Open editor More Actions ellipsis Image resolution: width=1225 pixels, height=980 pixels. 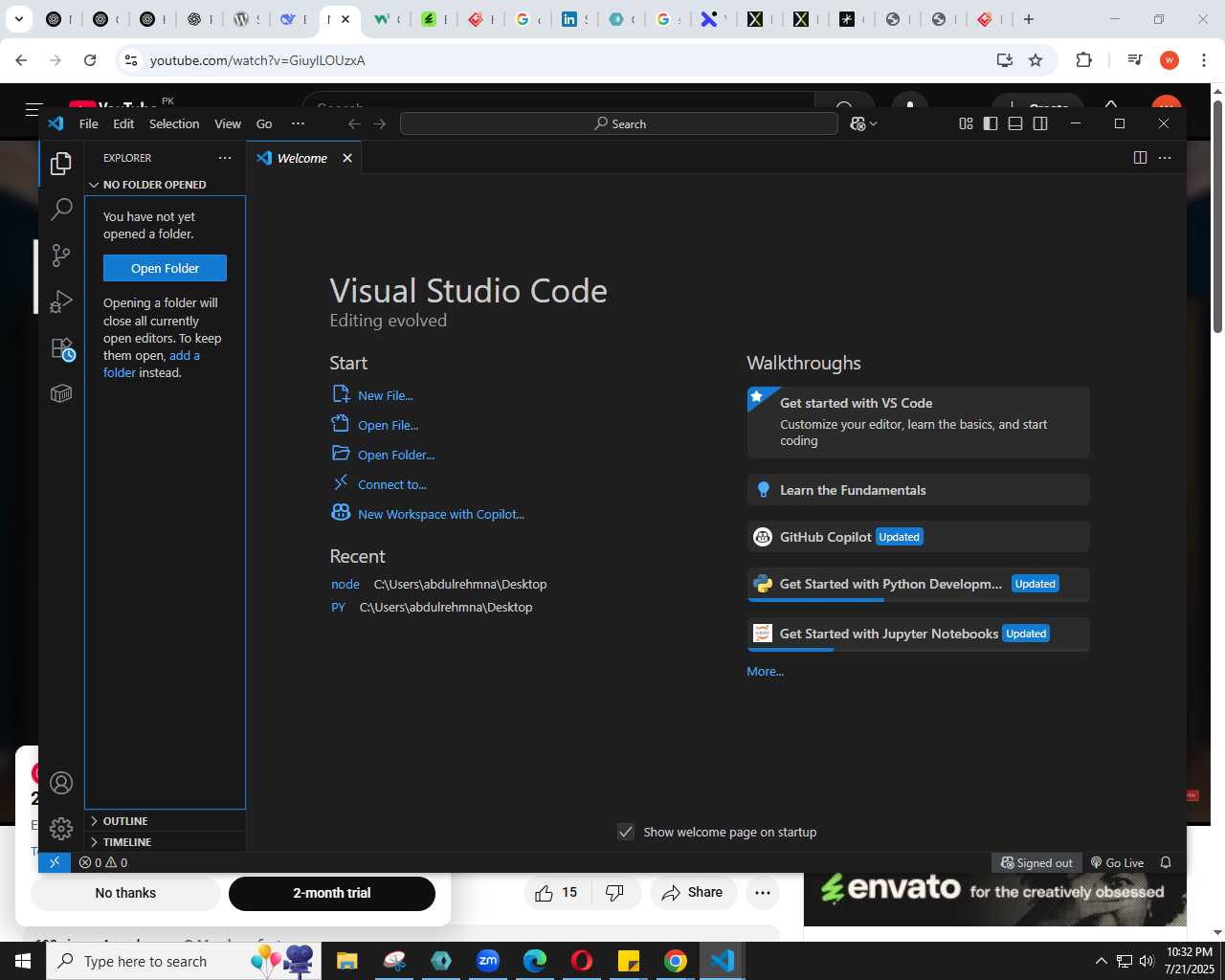click(x=1165, y=158)
